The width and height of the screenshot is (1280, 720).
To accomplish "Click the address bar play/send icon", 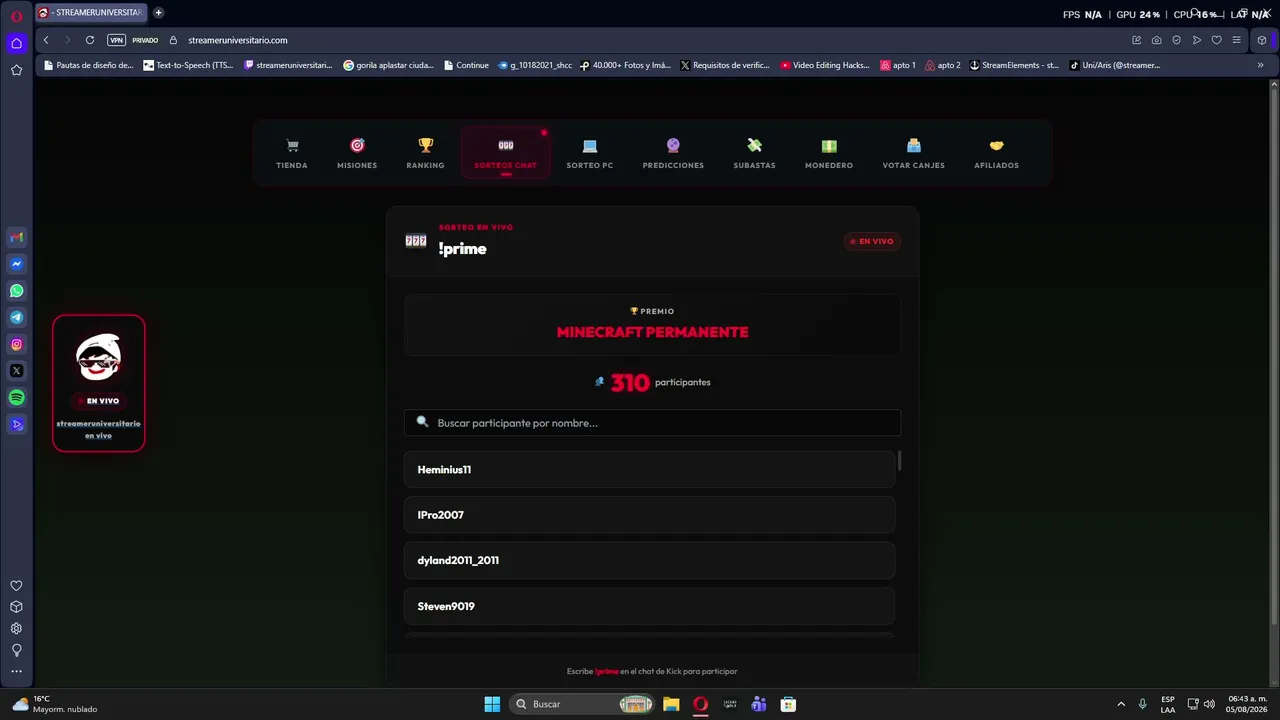I will click(1196, 40).
